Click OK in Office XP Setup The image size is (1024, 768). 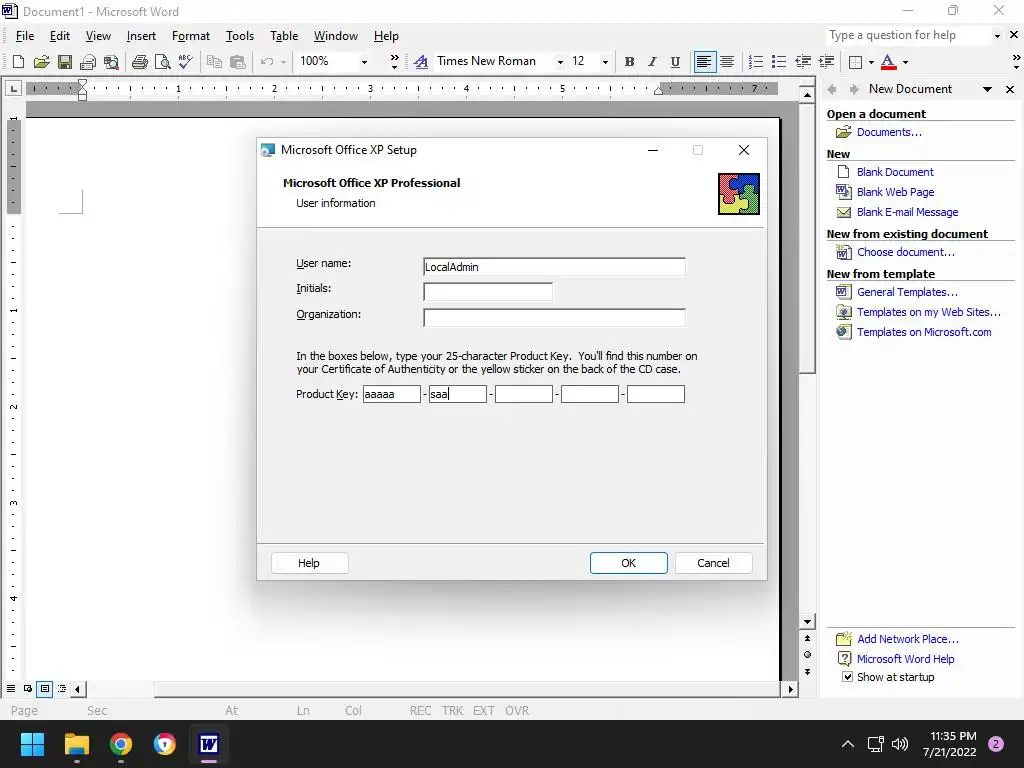[628, 563]
